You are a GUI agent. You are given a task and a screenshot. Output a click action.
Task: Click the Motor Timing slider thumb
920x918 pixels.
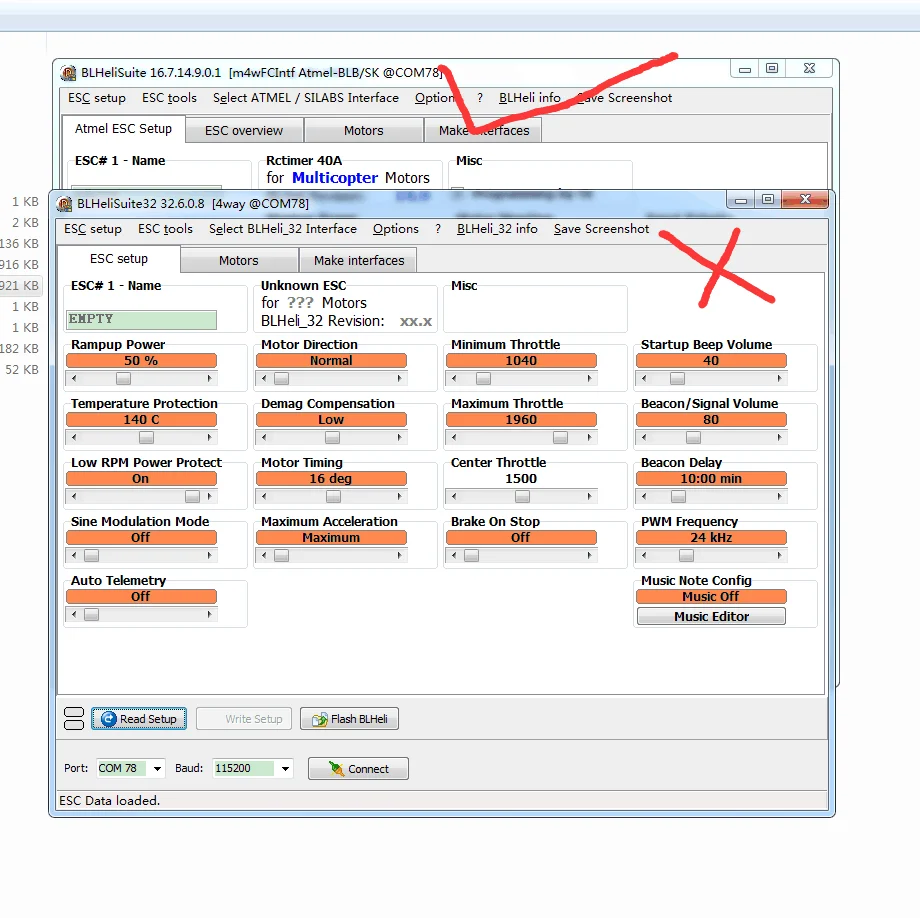click(x=333, y=497)
